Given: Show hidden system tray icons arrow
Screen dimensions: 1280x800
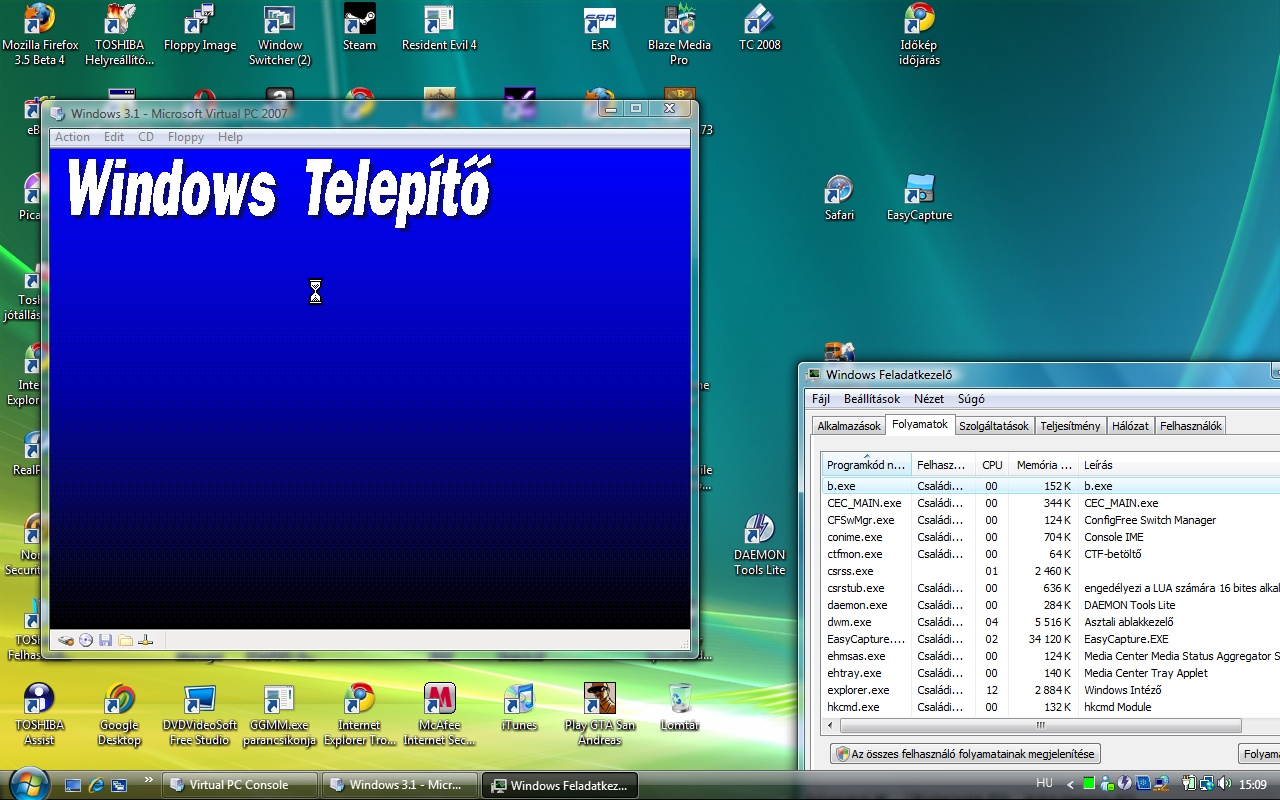Looking at the screenshot, I should point(1071,785).
